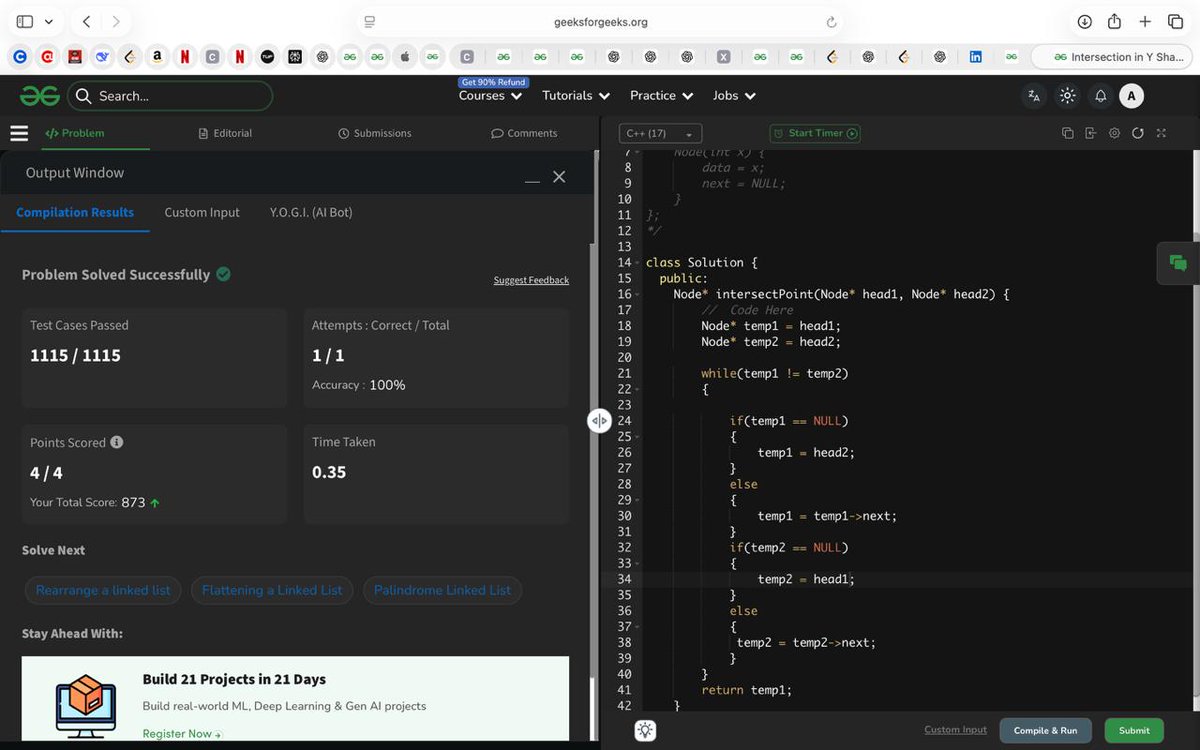Open the language translate icon
Viewport: 1200px width, 750px height.
coord(1034,96)
